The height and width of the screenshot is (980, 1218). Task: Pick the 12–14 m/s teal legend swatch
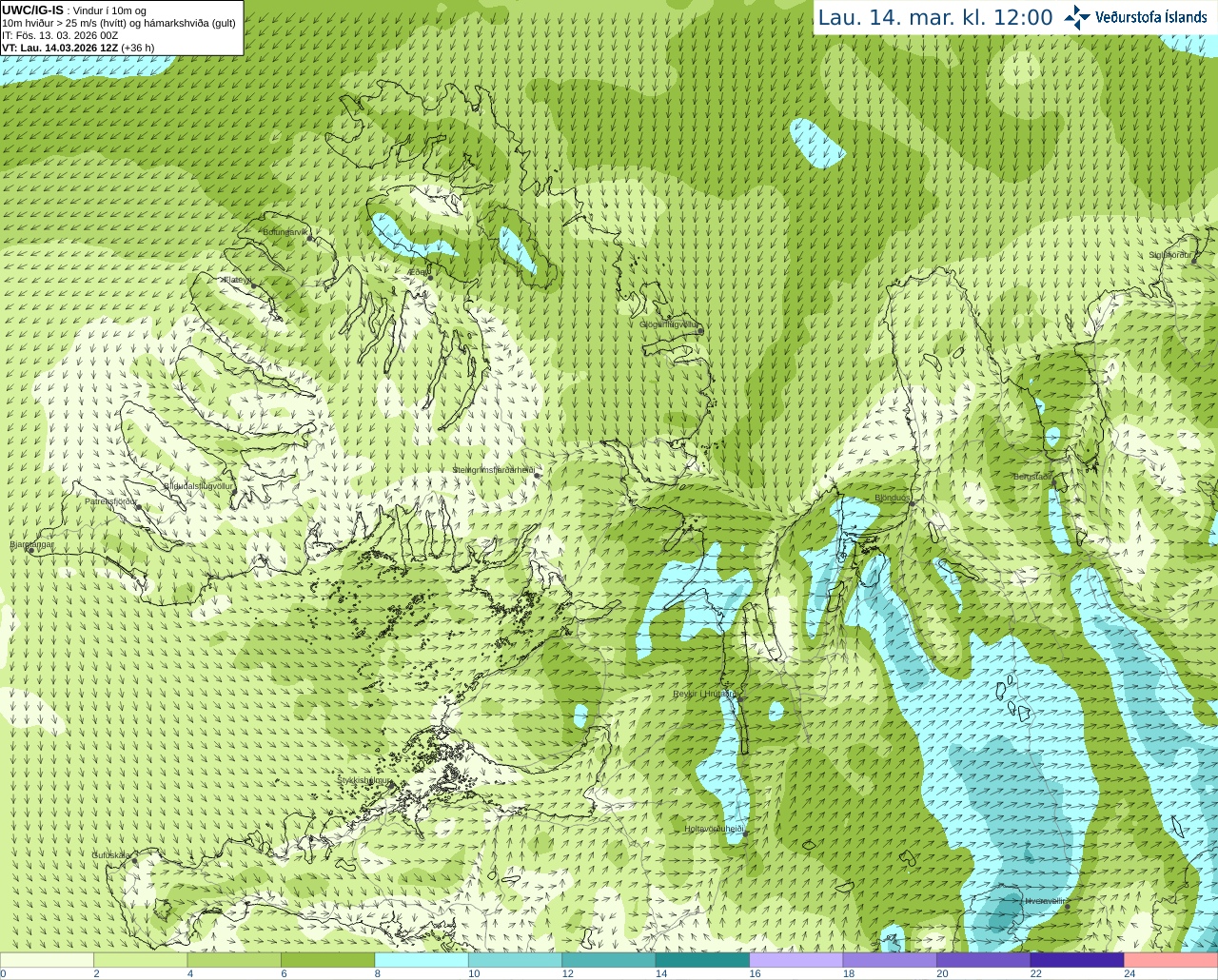[609, 960]
